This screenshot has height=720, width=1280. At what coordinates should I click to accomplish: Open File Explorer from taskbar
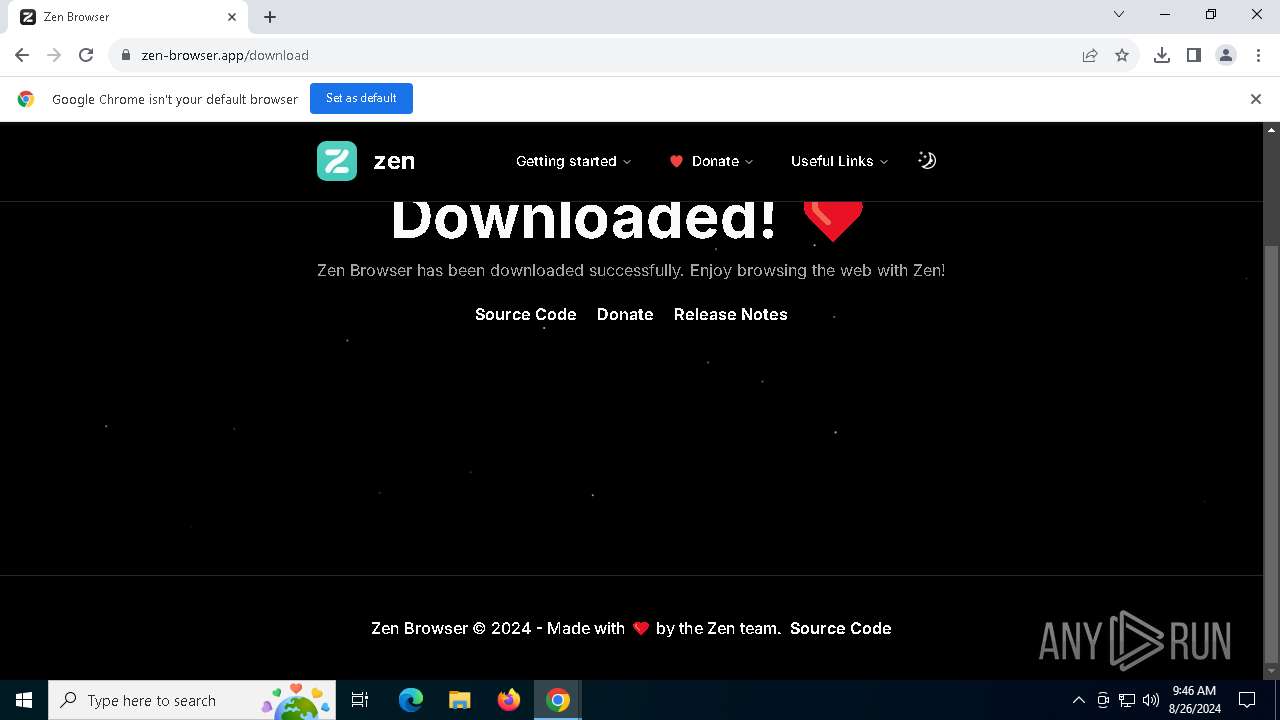pos(460,700)
